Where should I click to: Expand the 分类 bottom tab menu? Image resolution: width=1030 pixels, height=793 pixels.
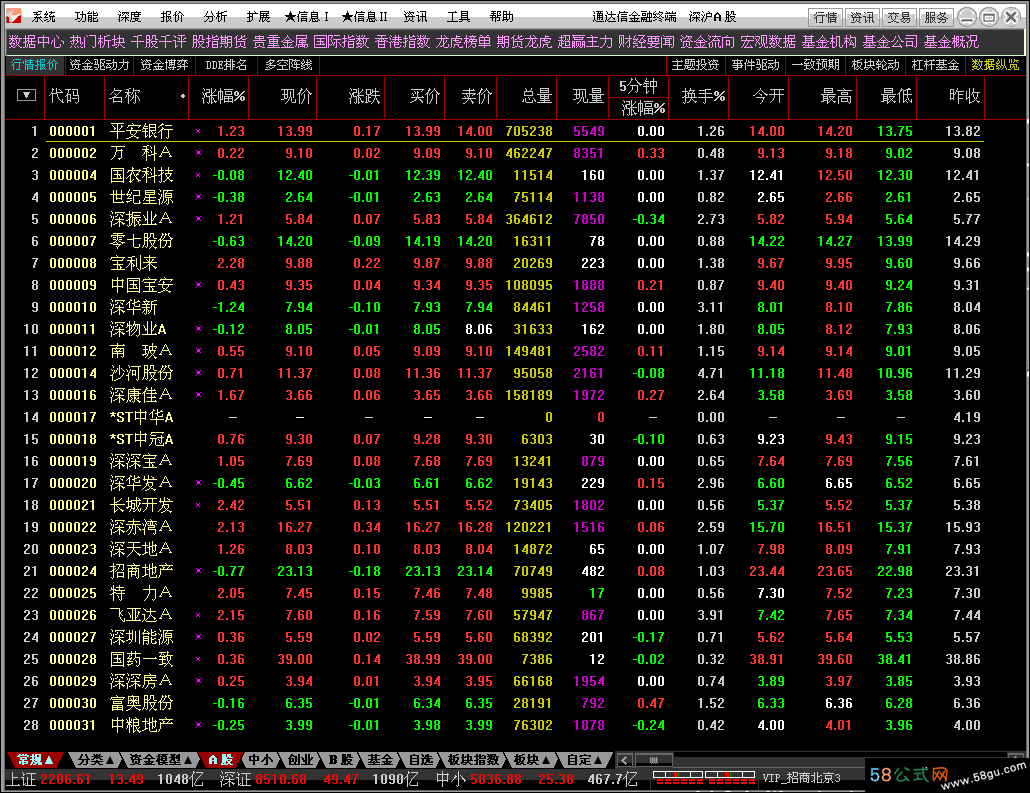[96, 759]
